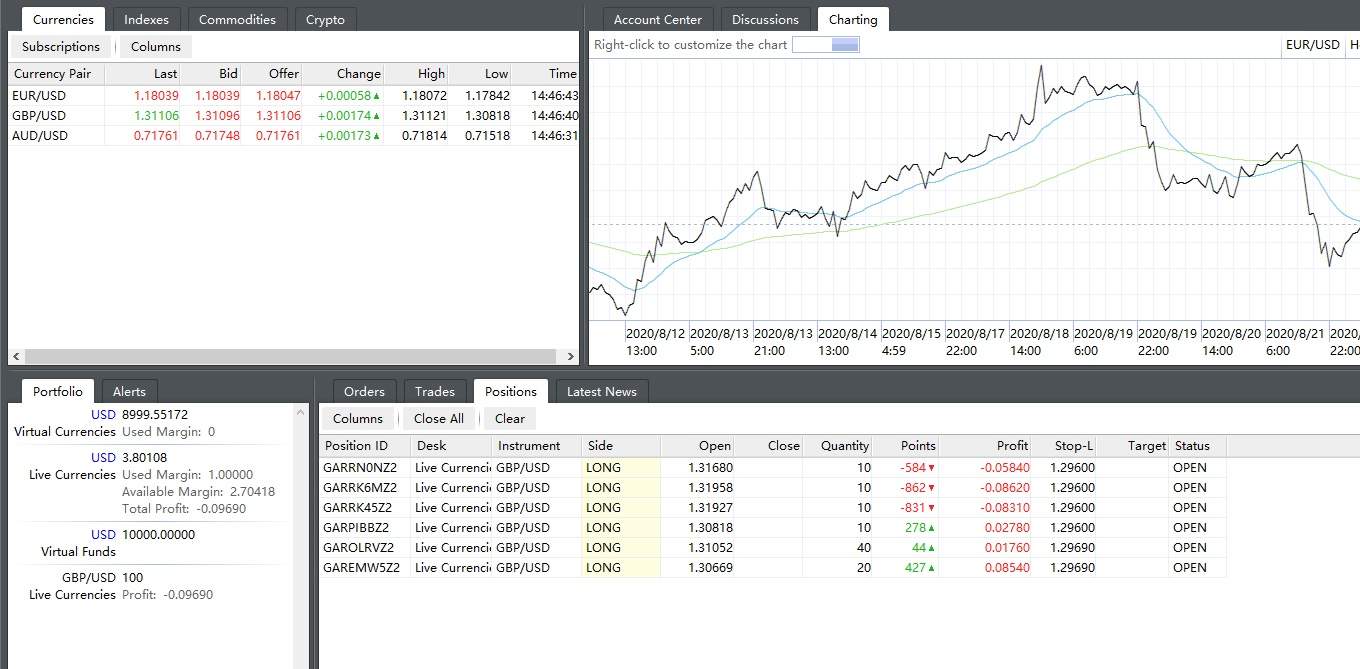Go to the Discussions tab

(765, 19)
